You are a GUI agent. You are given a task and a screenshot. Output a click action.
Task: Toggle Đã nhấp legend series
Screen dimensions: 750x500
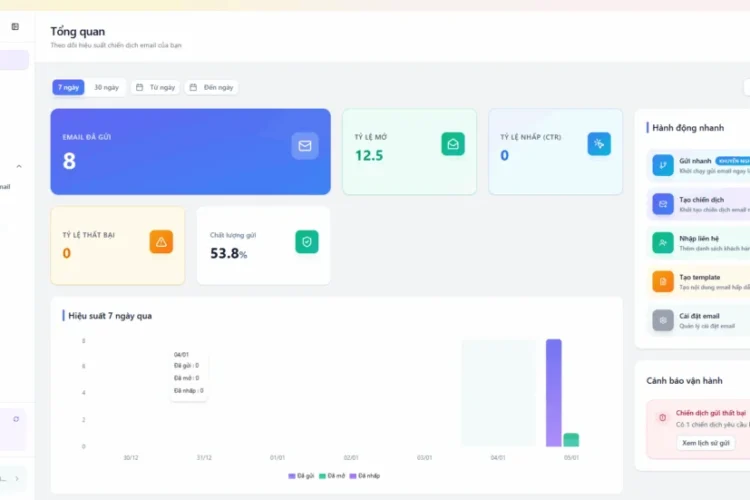coord(365,476)
